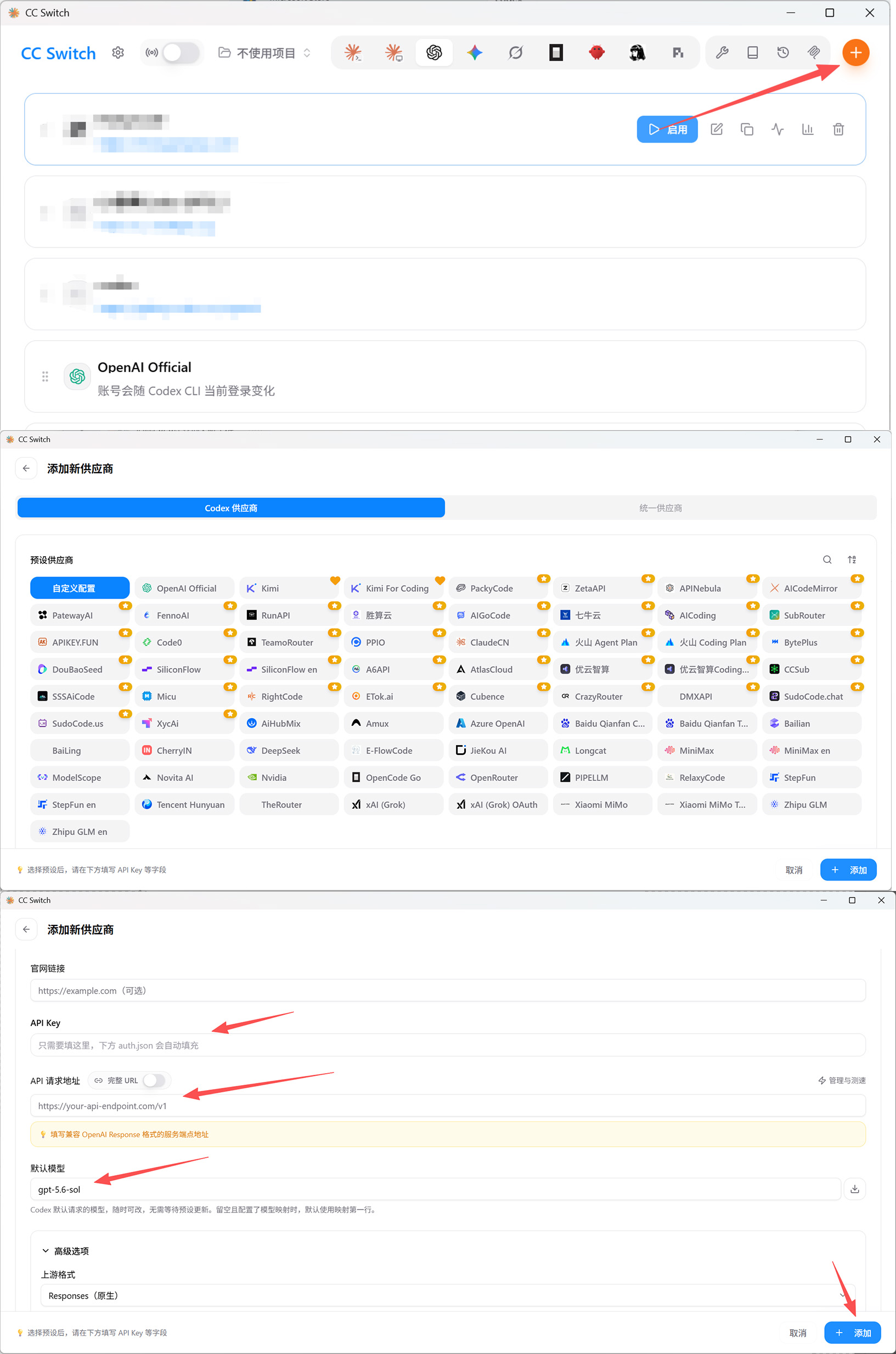Screen dimensions: 896x1354
Task: Toggle the 完整 URL switch
Action: pos(154,1080)
